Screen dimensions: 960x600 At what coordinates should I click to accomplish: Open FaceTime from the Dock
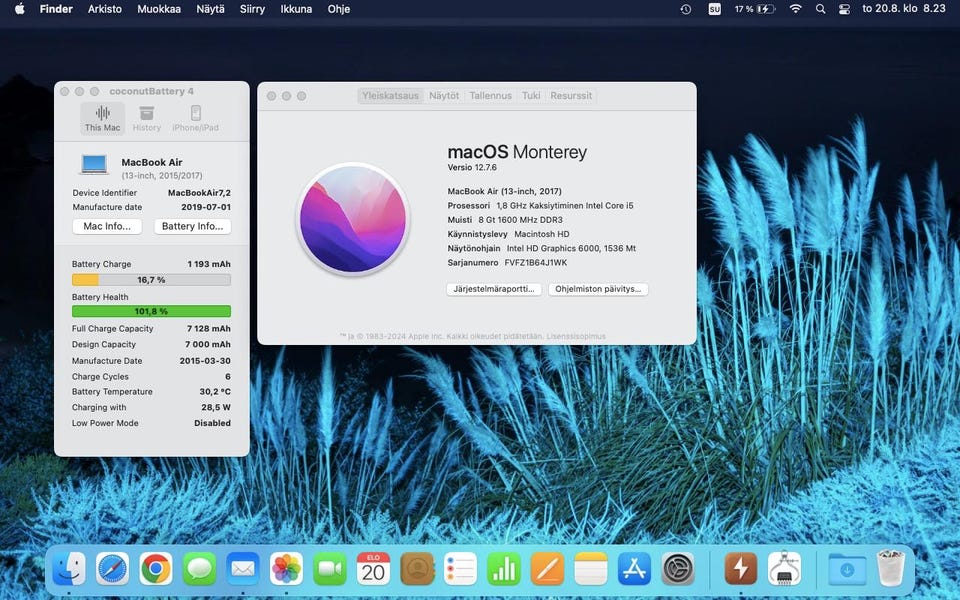pyautogui.click(x=330, y=569)
